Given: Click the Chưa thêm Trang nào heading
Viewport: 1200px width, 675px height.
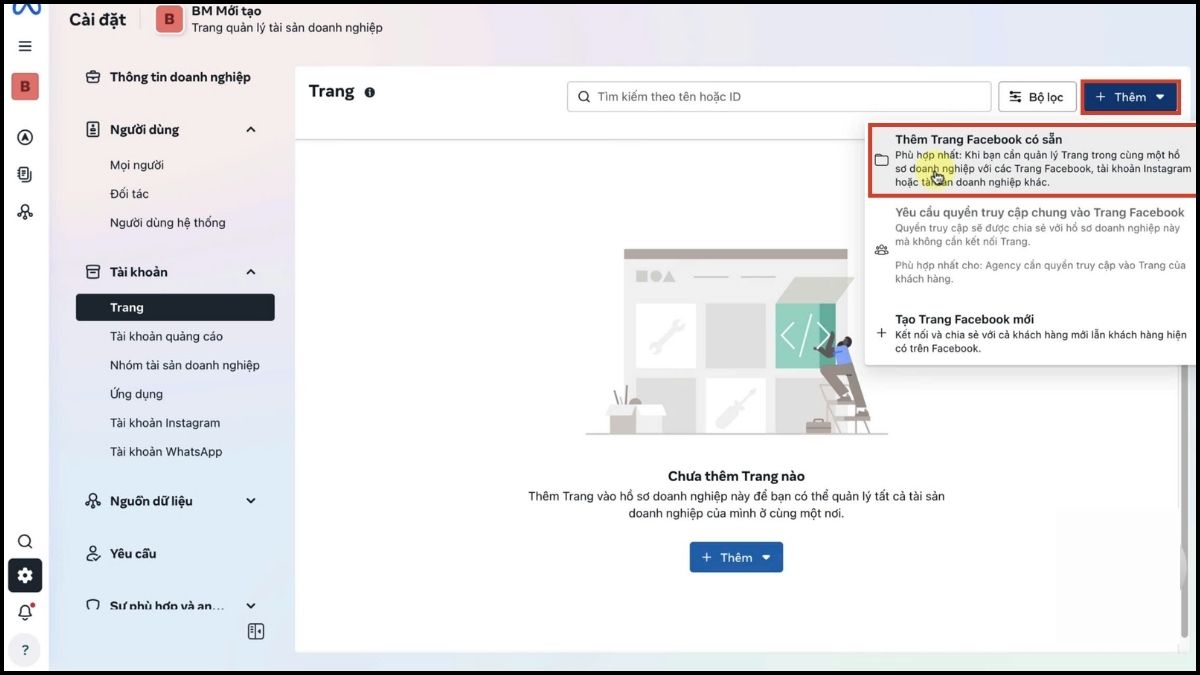Looking at the screenshot, I should coord(736,476).
